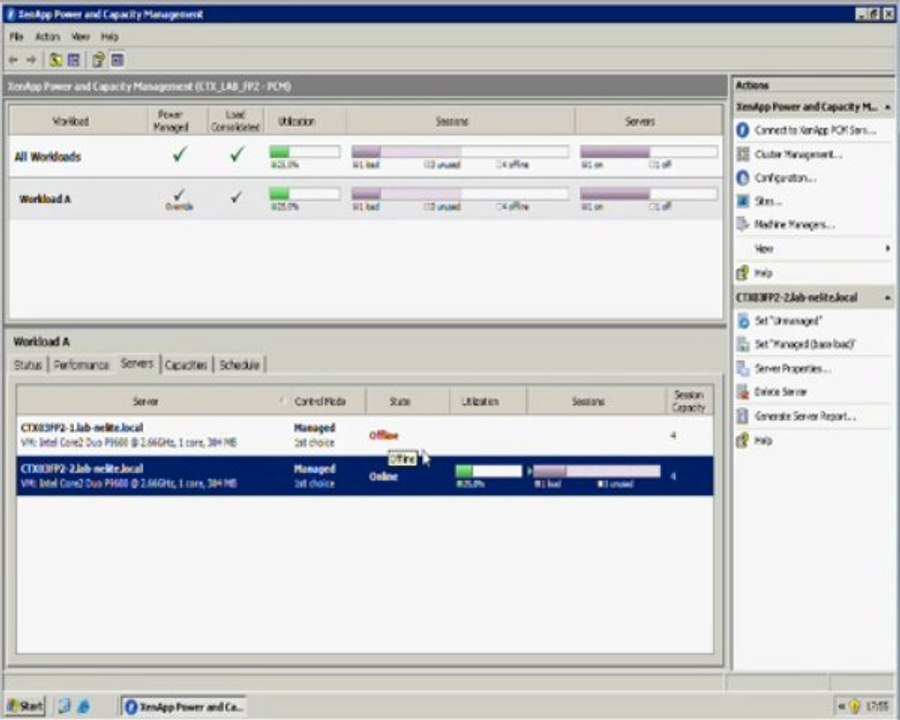Click the XenApp Power and Ca... taskbar button
This screenshot has width=900, height=720.
(x=184, y=706)
